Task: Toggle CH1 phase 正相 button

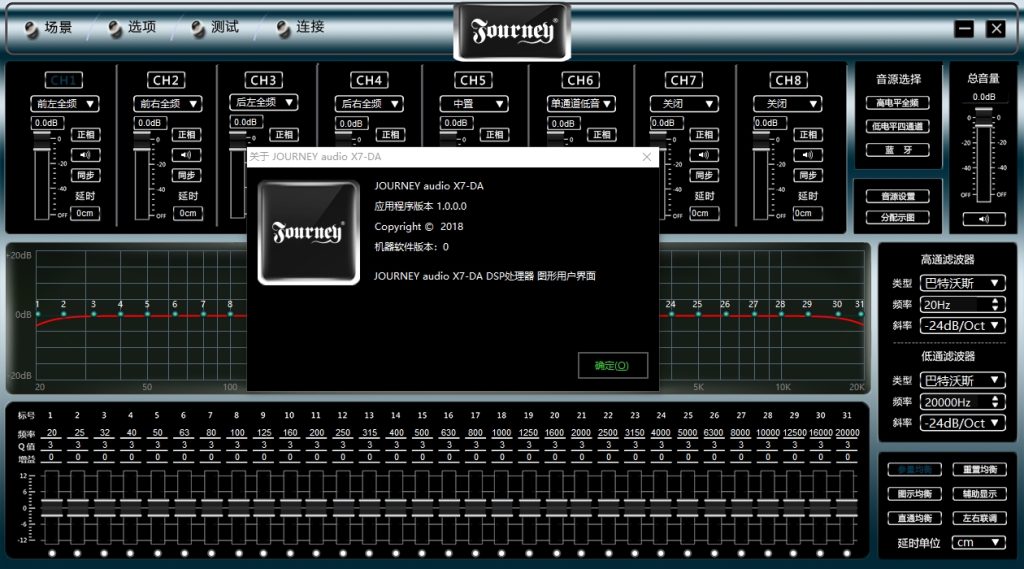Action: [86, 135]
